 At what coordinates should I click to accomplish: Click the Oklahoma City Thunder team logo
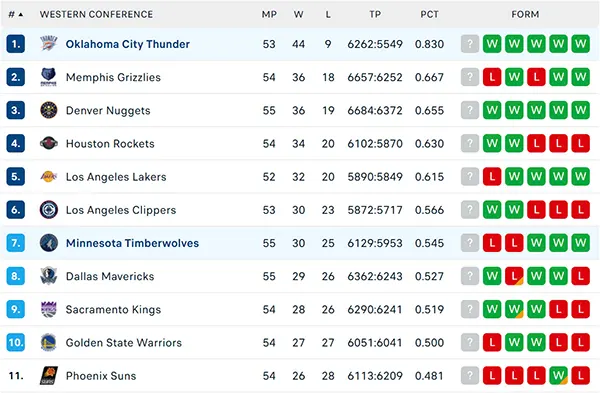49,44
